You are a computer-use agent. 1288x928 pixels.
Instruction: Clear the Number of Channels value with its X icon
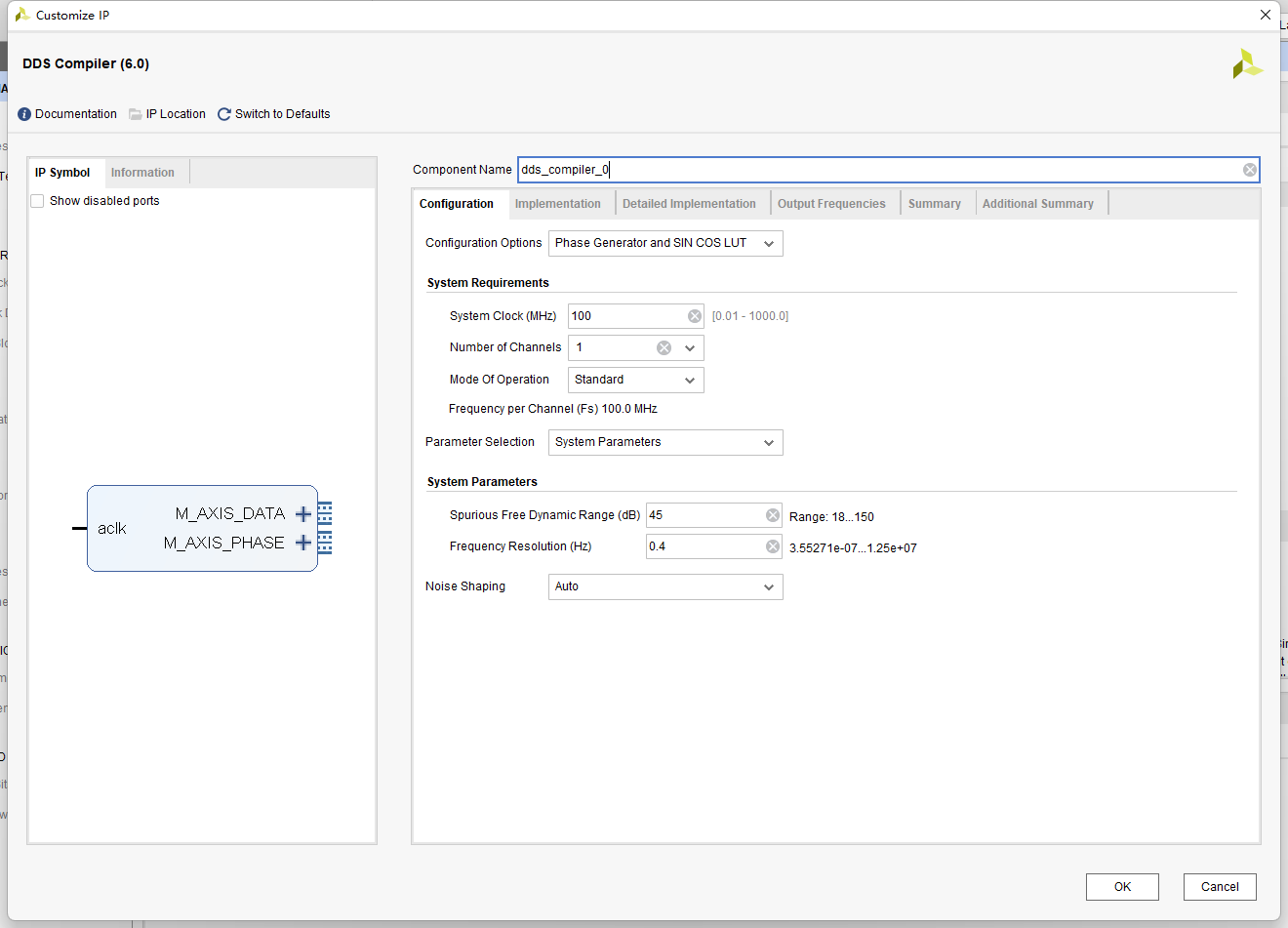(x=664, y=347)
